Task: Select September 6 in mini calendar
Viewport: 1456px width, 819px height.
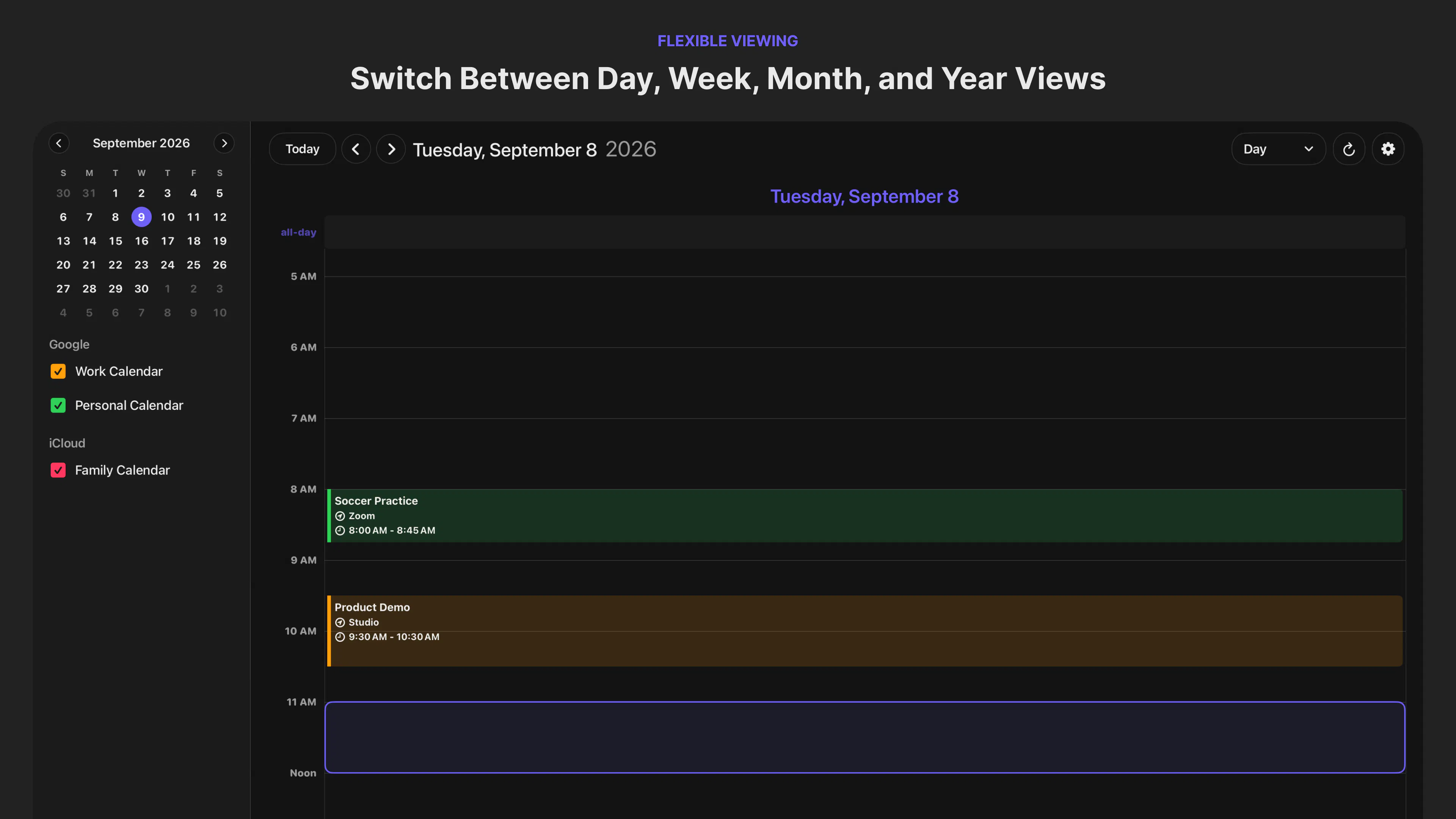Action: [x=63, y=217]
